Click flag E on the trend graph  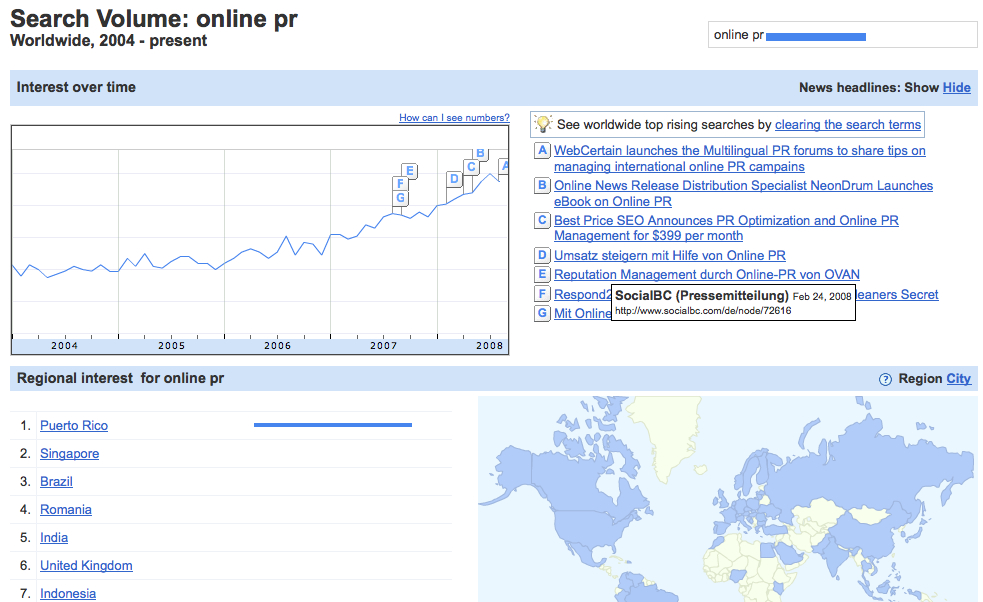tap(410, 171)
